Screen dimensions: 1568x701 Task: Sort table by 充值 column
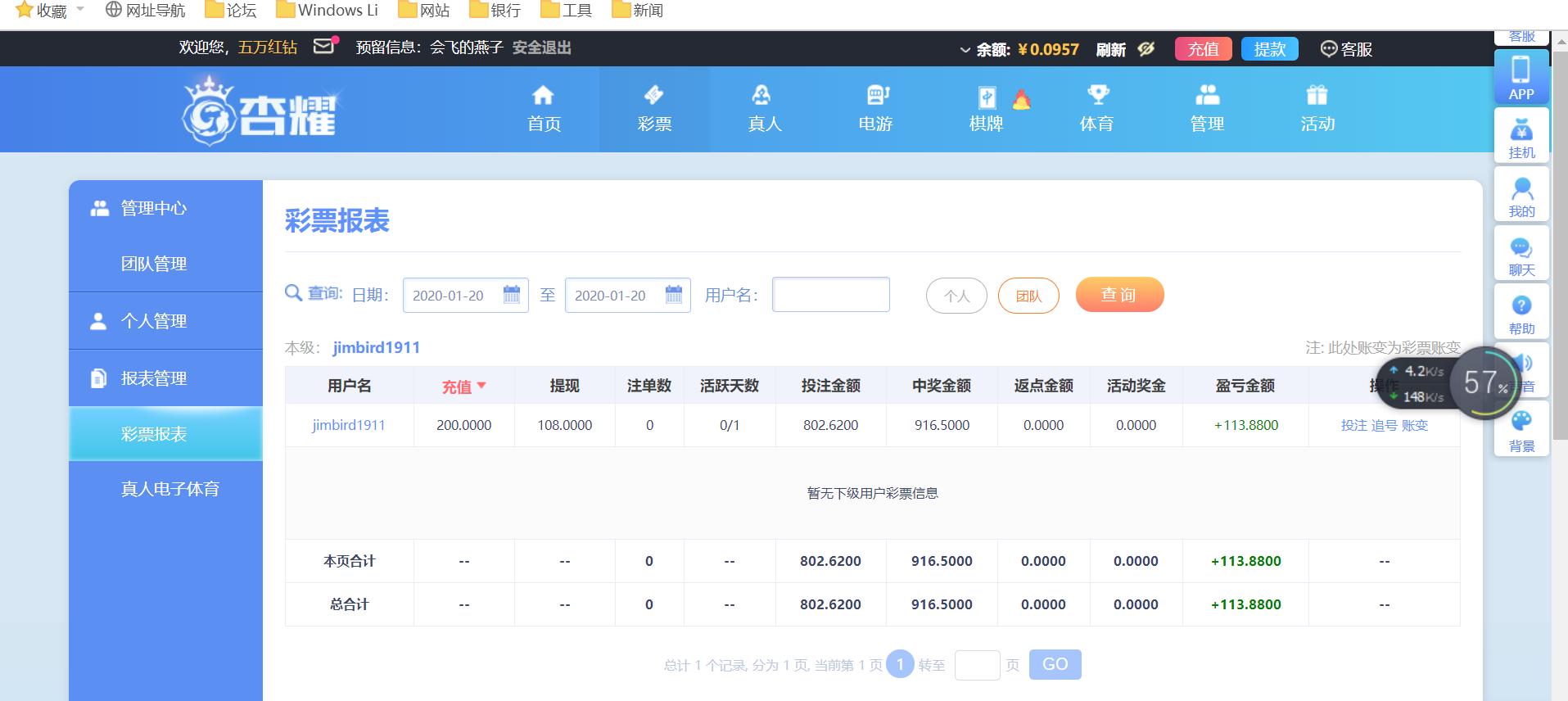click(x=463, y=386)
